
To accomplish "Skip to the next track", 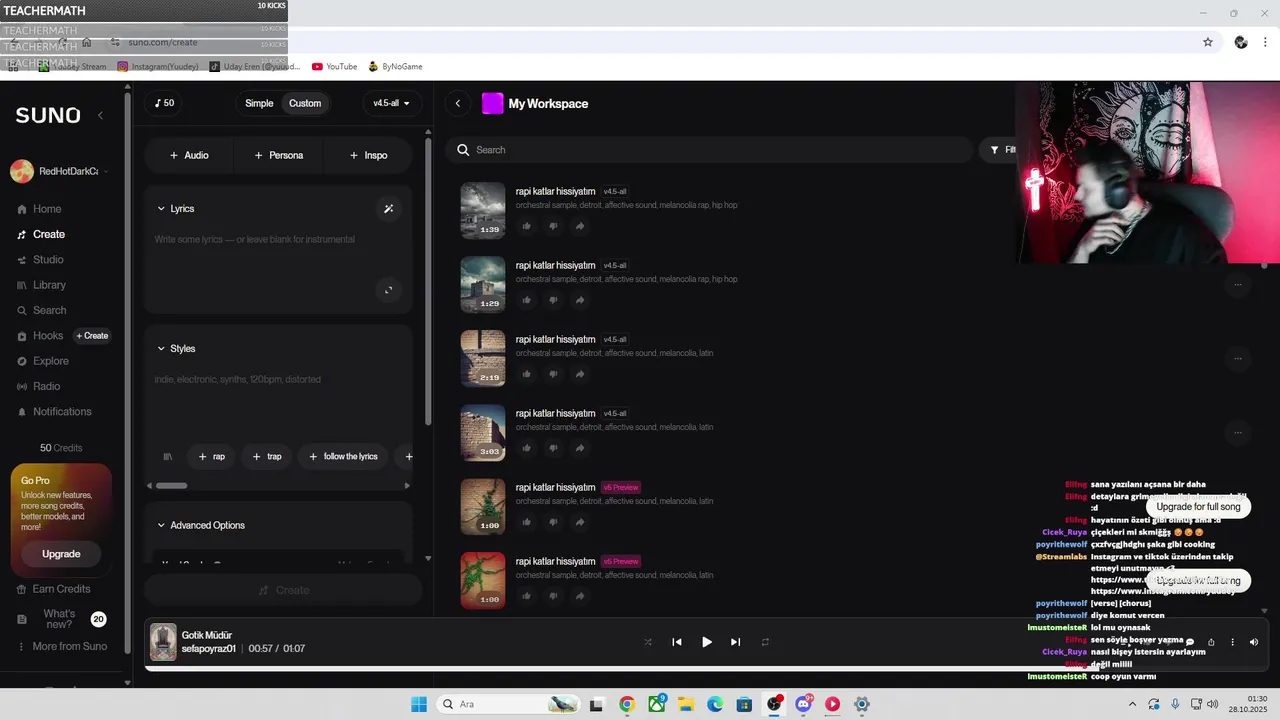I will pyautogui.click(x=736, y=642).
